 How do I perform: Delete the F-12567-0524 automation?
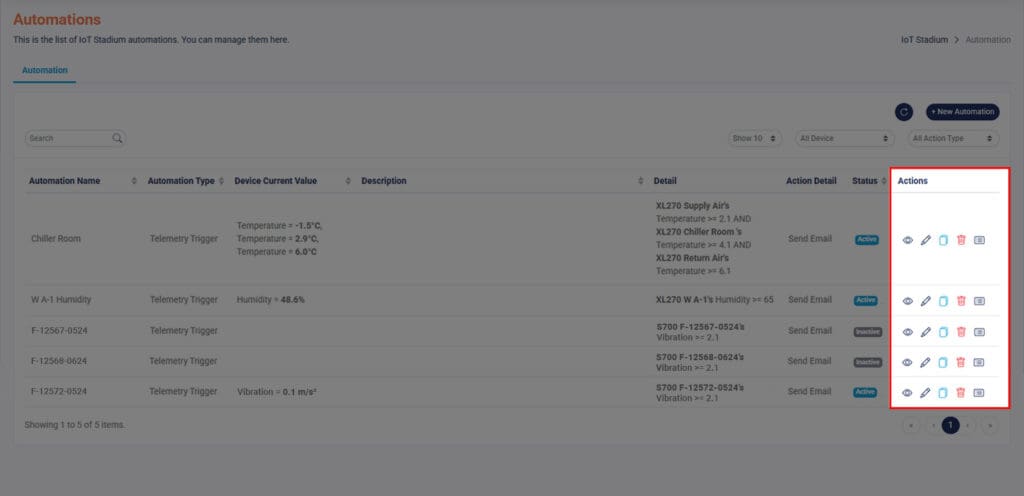(x=960, y=331)
